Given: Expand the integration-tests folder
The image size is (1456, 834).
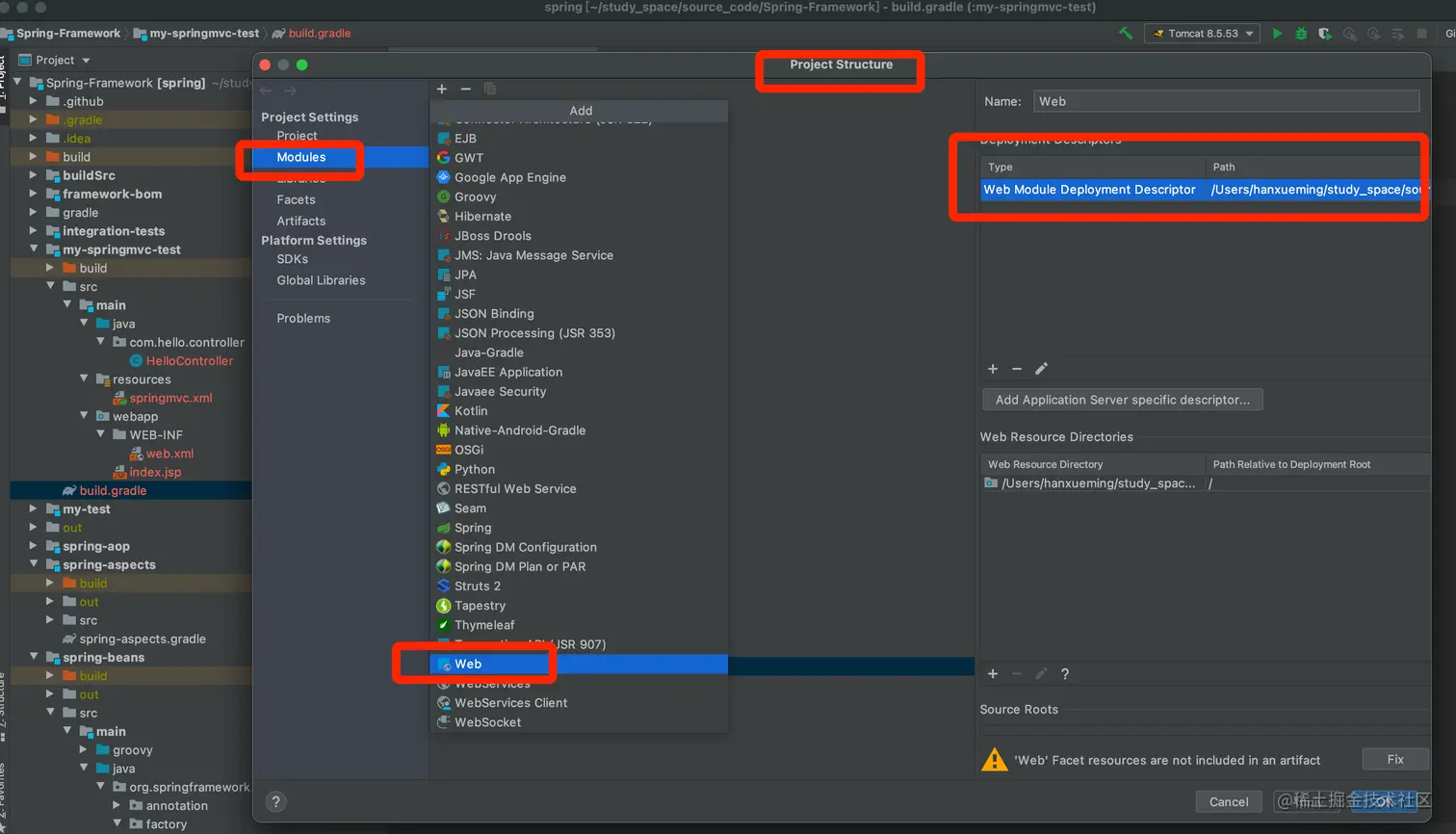Looking at the screenshot, I should [35, 231].
